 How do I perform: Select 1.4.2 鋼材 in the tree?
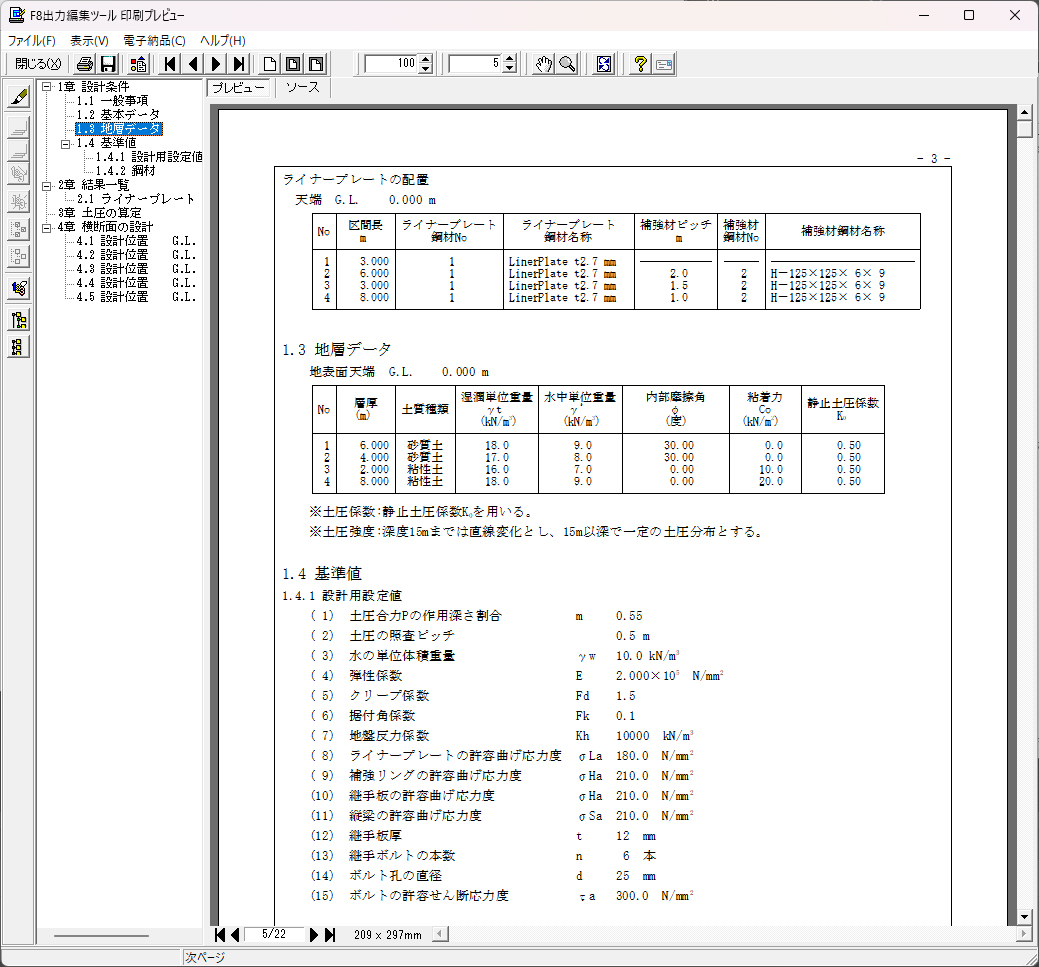tap(125, 171)
